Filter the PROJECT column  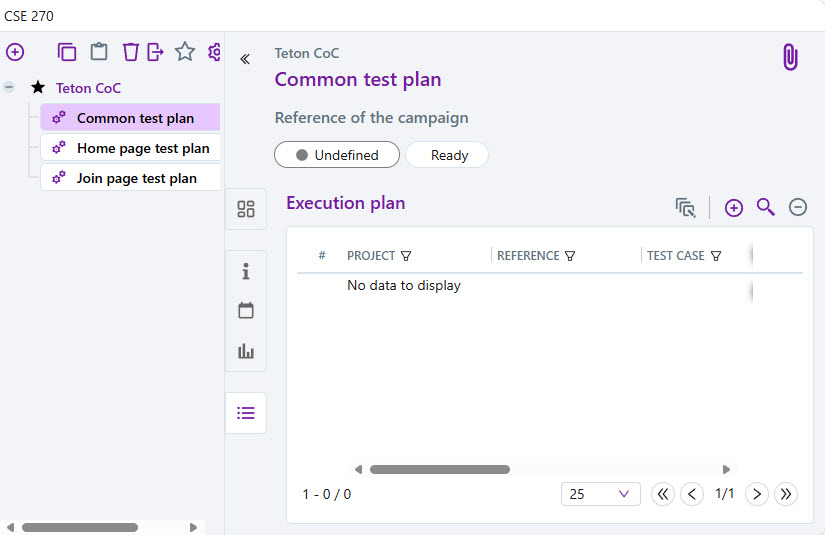406,256
